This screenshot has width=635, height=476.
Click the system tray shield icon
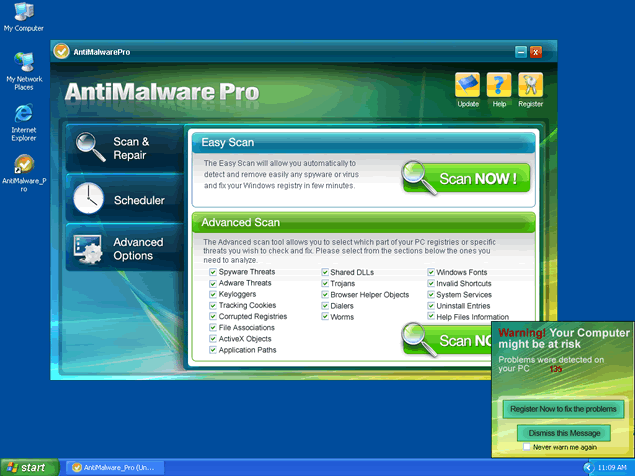point(589,467)
